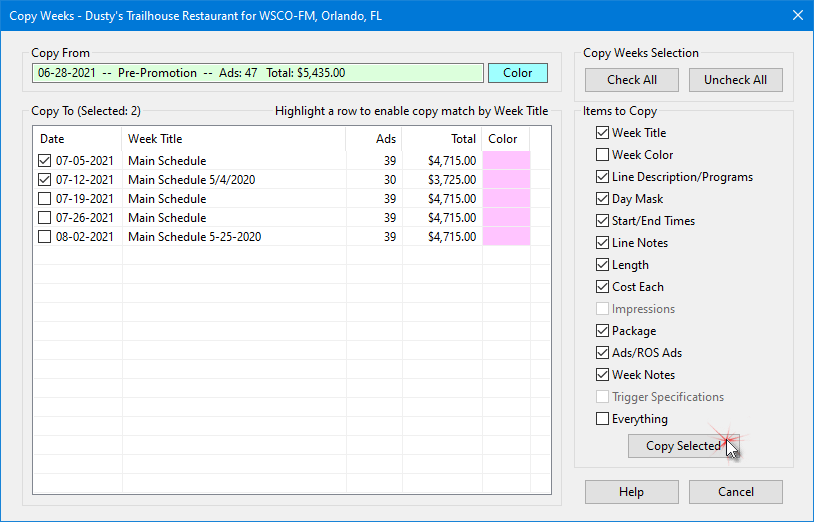Check the 07-19-2021 week row checkbox
Image resolution: width=814 pixels, height=522 pixels.
coord(45,199)
